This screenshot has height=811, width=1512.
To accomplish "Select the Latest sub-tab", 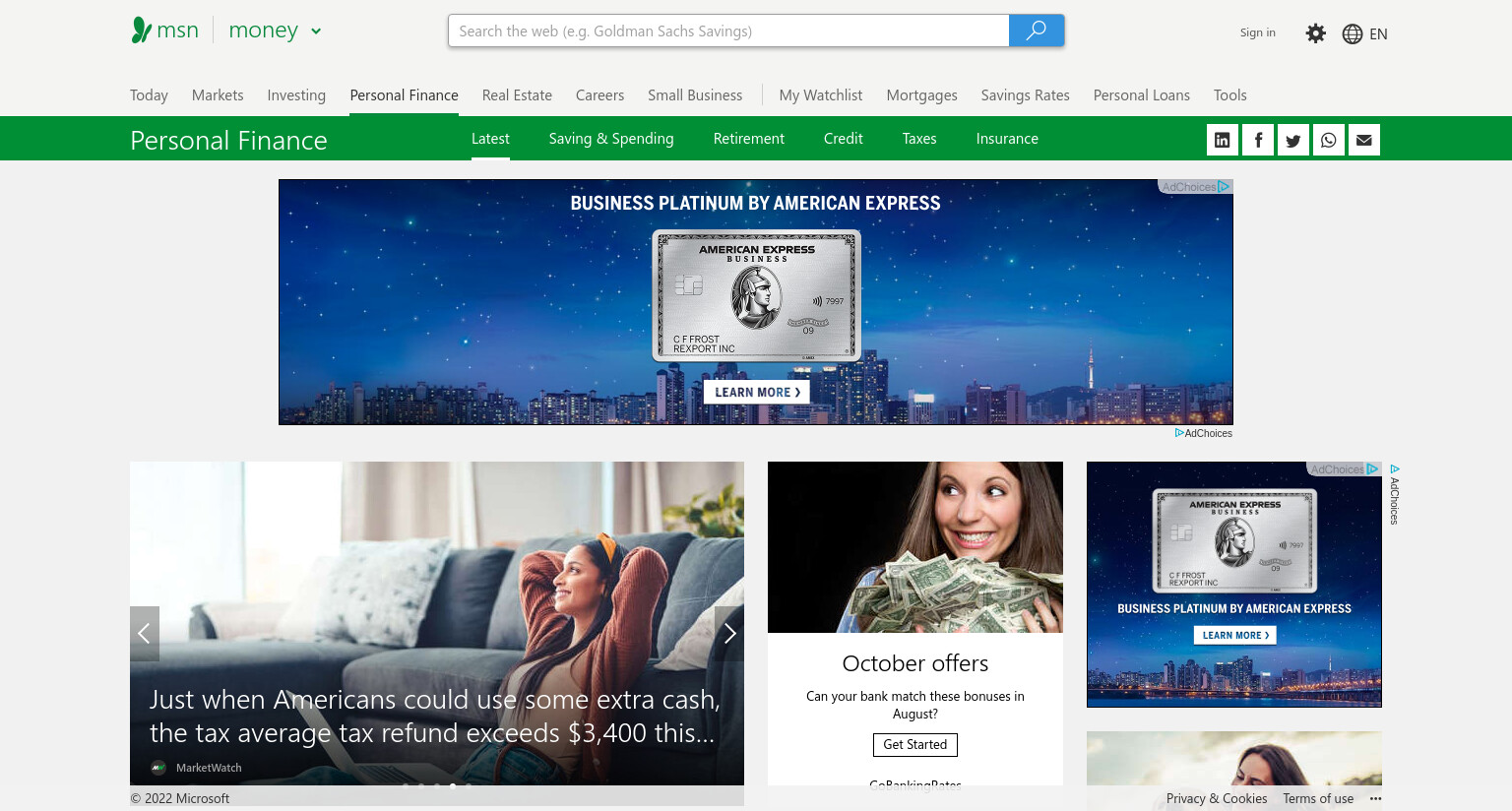I will coord(490,139).
